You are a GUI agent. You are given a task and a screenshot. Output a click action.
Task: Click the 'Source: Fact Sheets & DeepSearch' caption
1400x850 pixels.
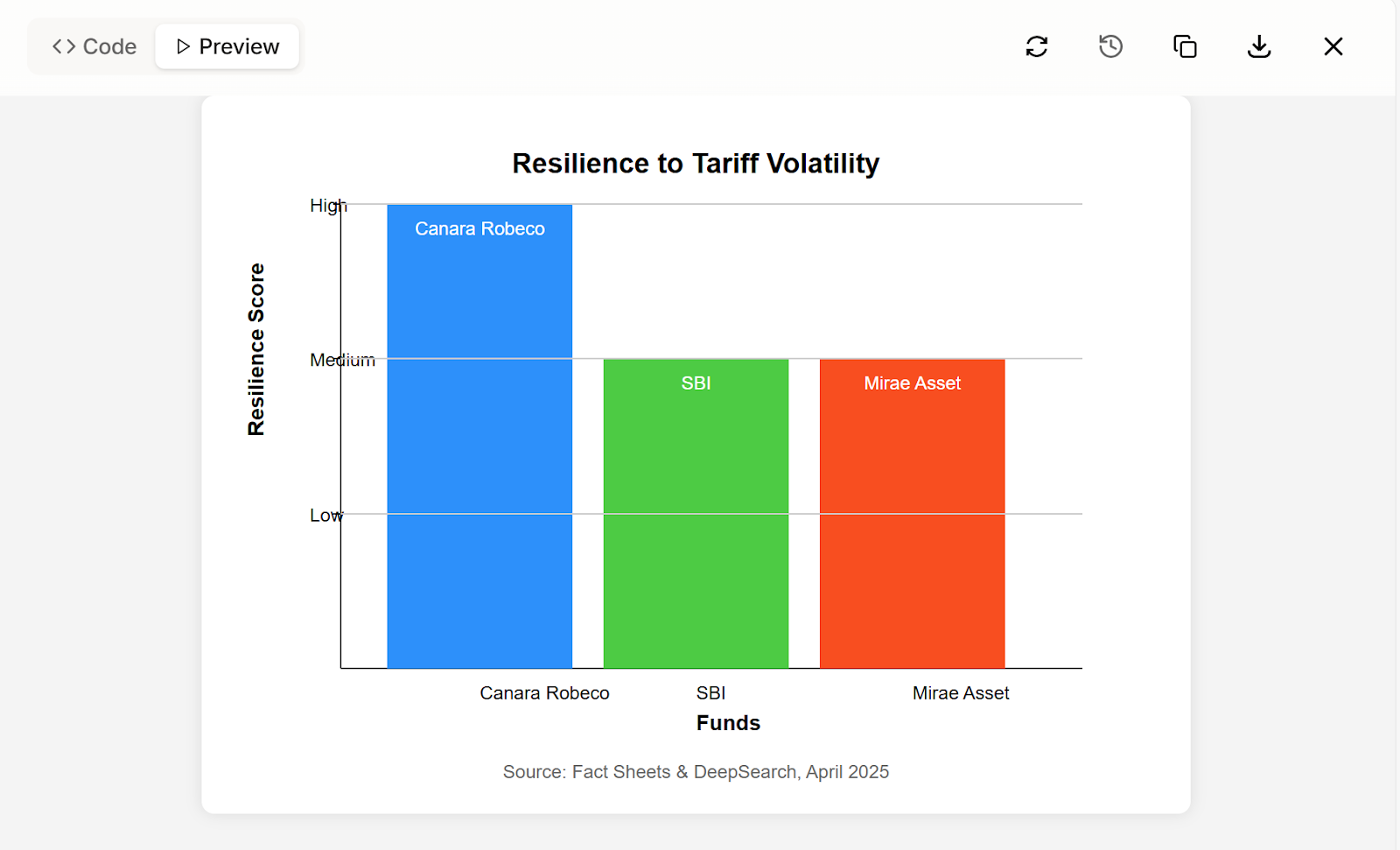click(x=696, y=772)
